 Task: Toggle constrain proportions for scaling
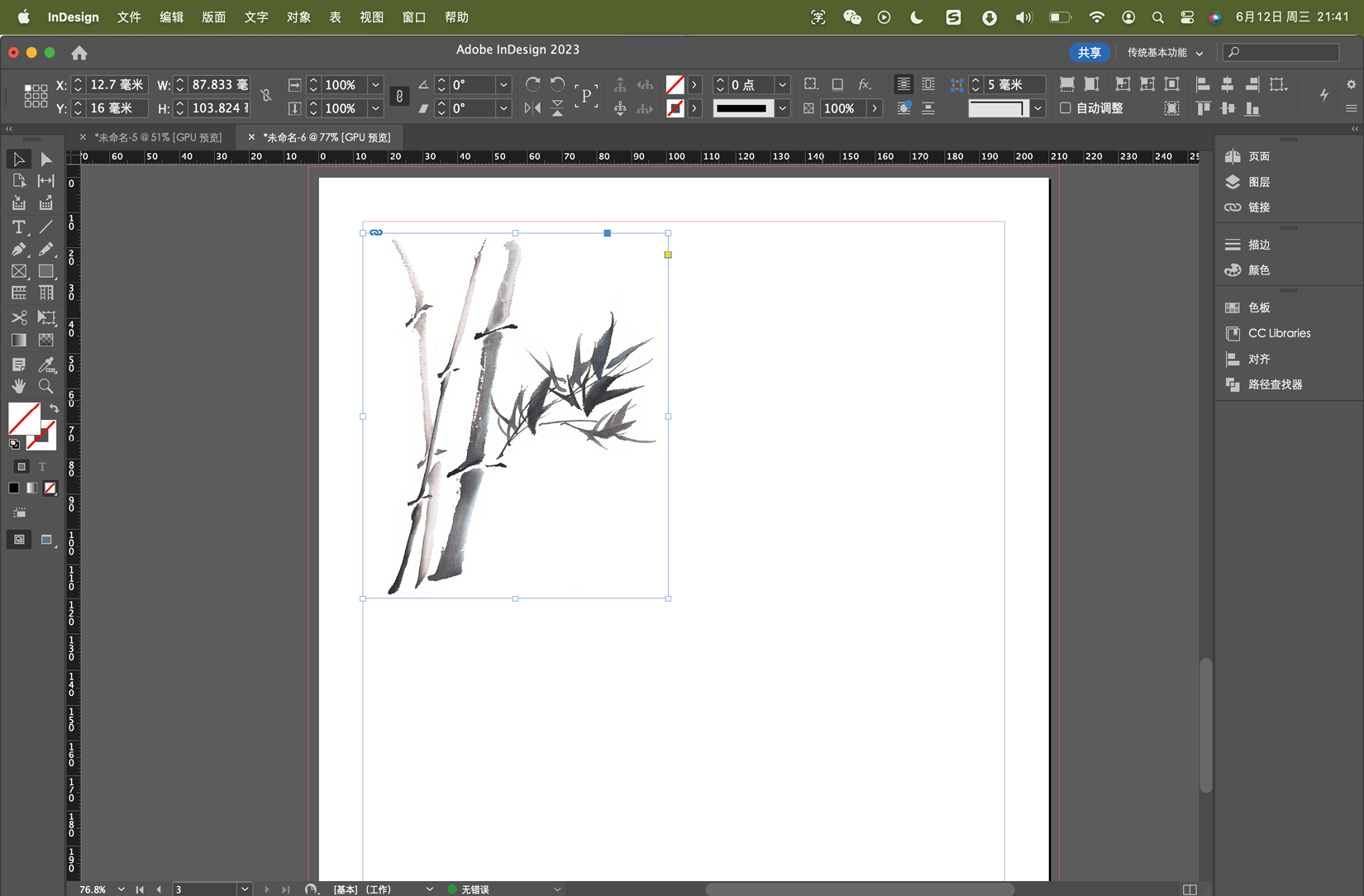tap(399, 96)
